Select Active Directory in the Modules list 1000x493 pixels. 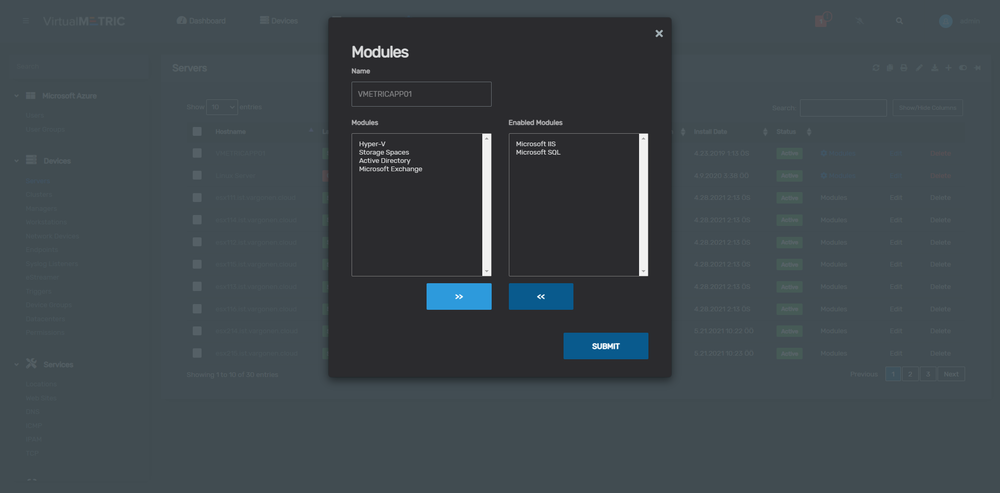coord(385,161)
